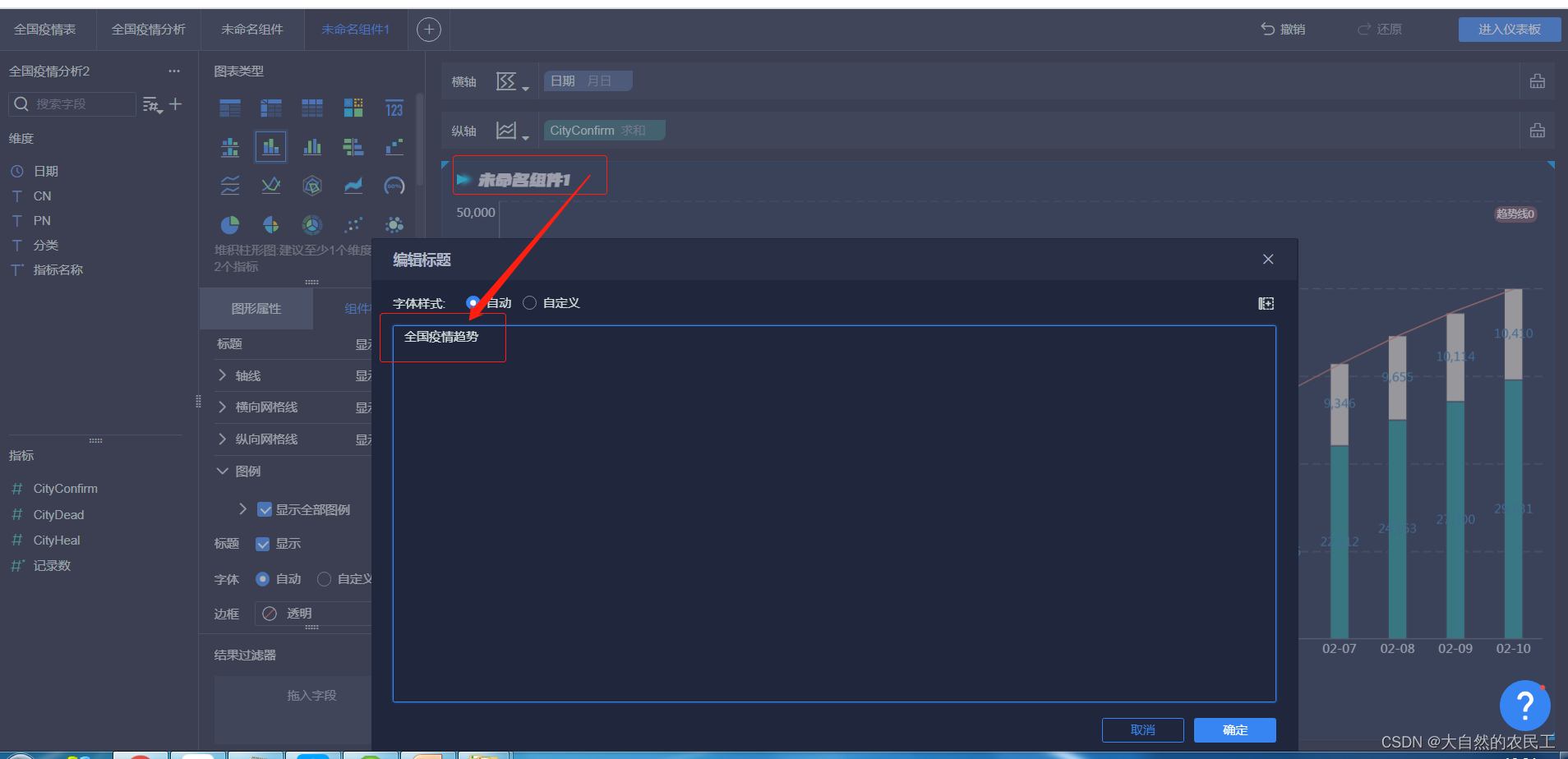
Task: Add a new component tab with plus icon
Action: coord(429,30)
